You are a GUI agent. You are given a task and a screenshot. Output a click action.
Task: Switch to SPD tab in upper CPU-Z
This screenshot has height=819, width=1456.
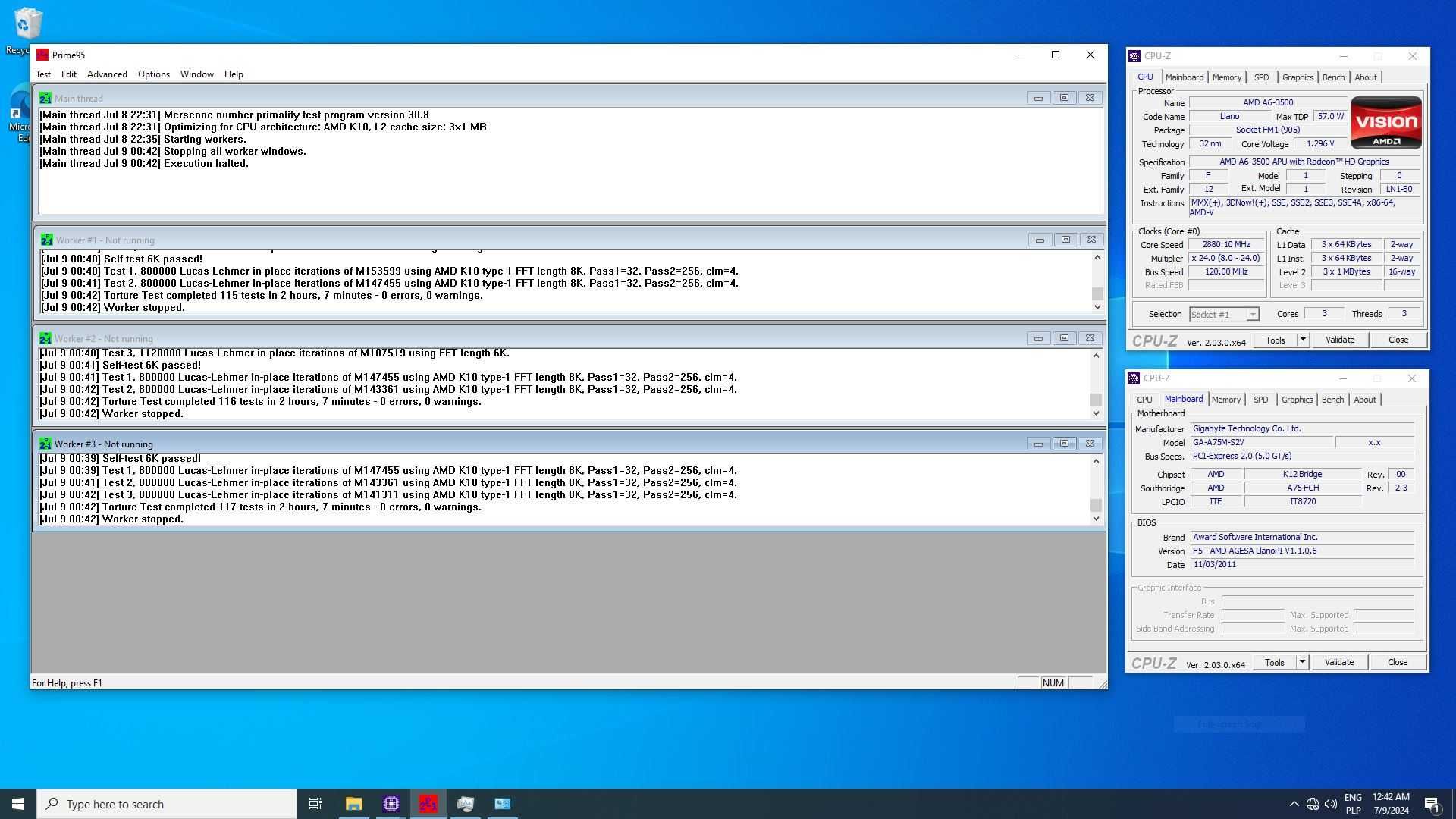point(1262,77)
